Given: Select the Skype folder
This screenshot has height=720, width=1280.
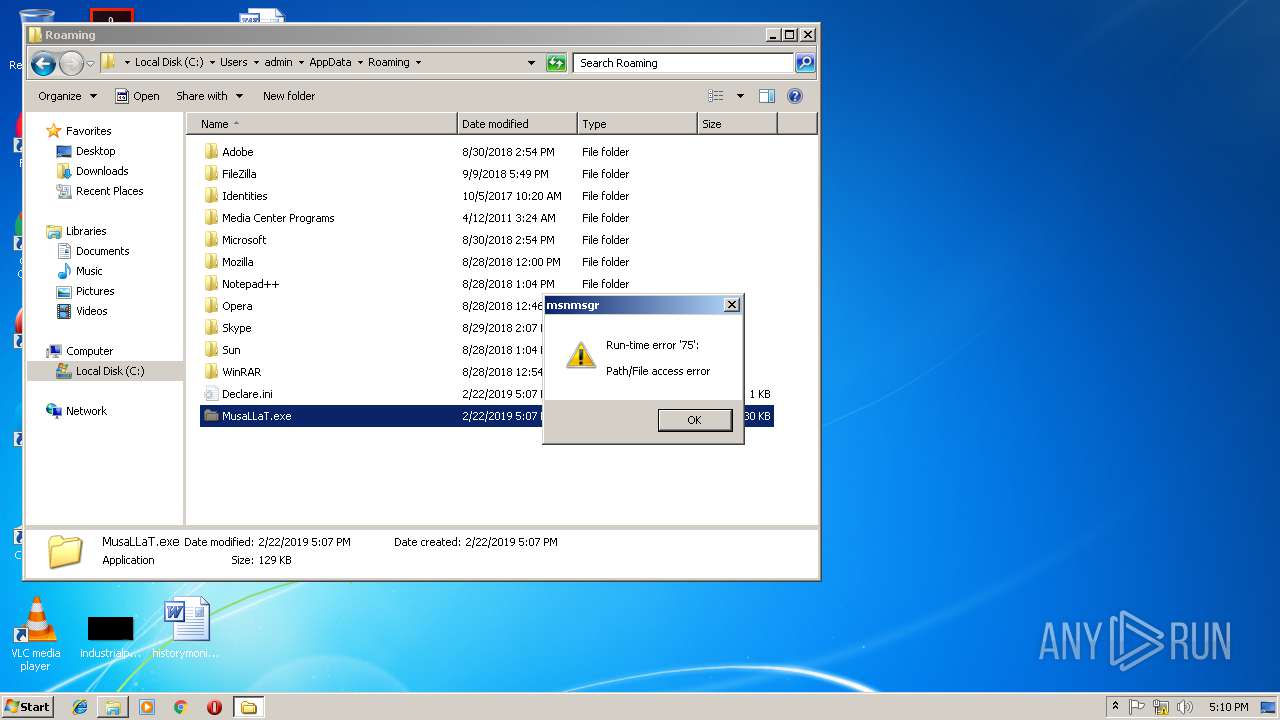Looking at the screenshot, I should click(x=236, y=328).
